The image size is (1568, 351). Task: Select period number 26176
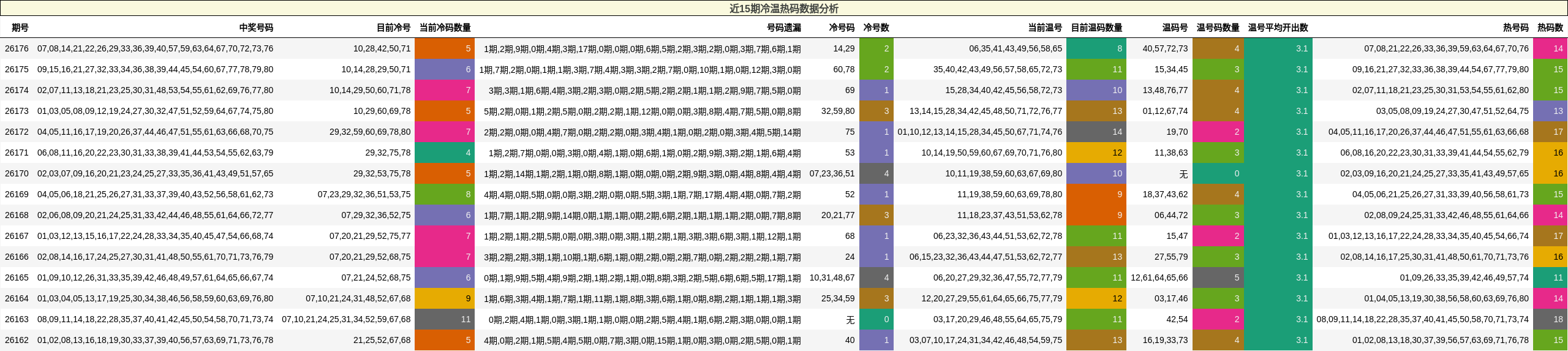pyautogui.click(x=17, y=48)
